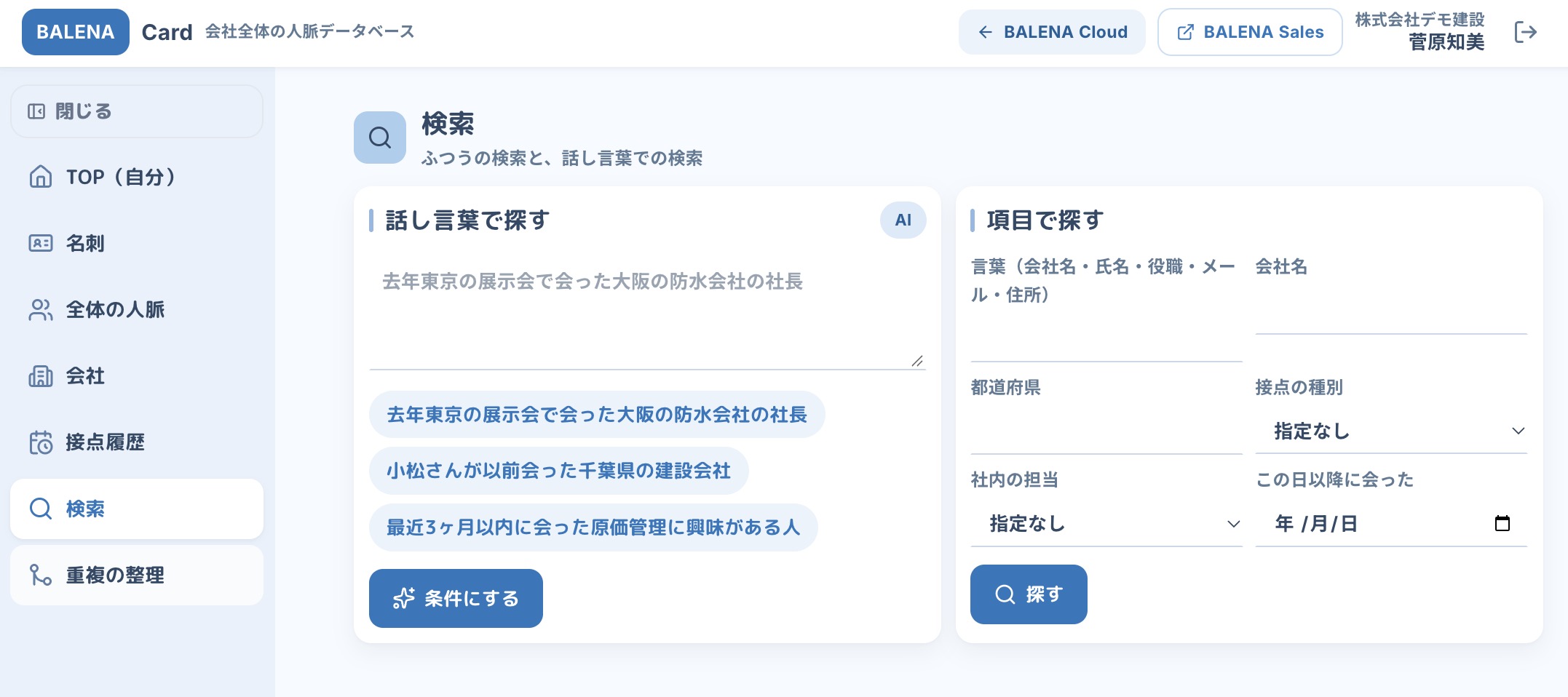Click the AI badge in 話し言葉で探す panel
Screen dimensions: 1568x697
[x=903, y=220]
